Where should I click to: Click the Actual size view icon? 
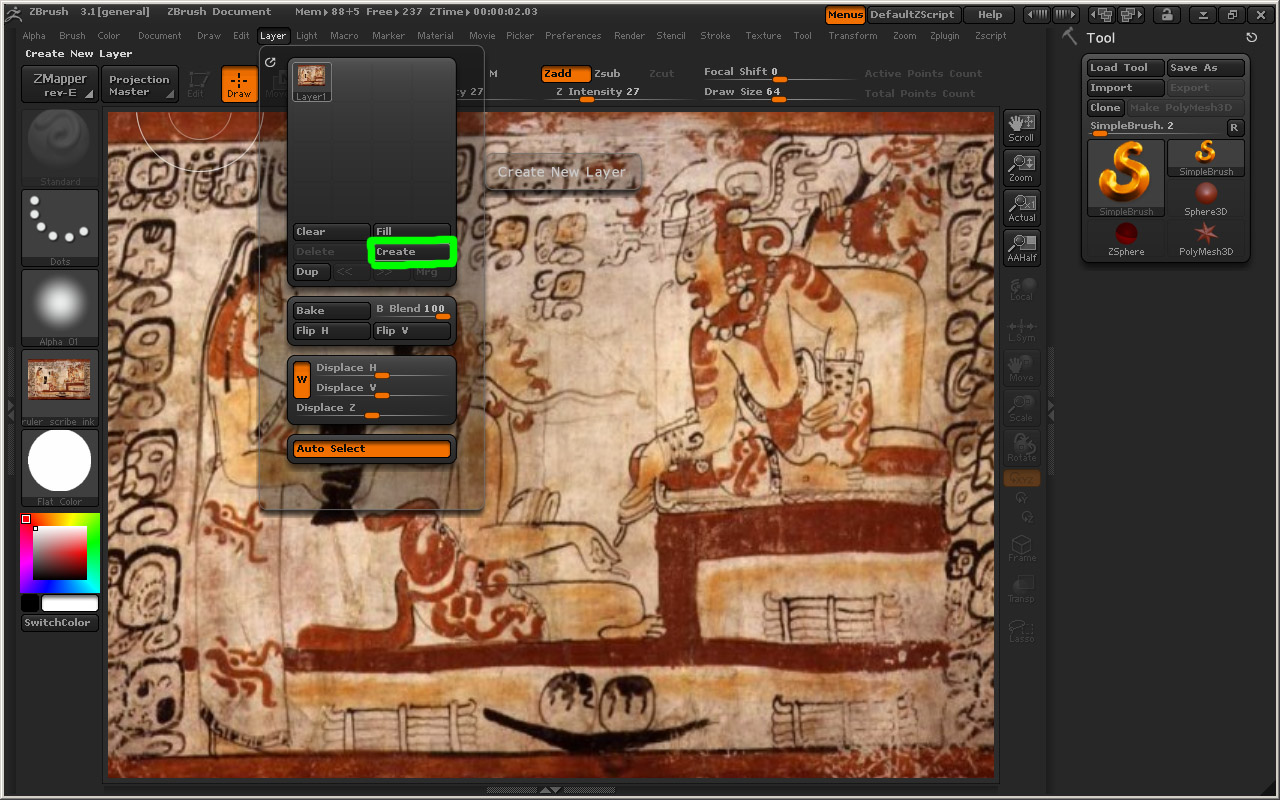pos(1021,208)
